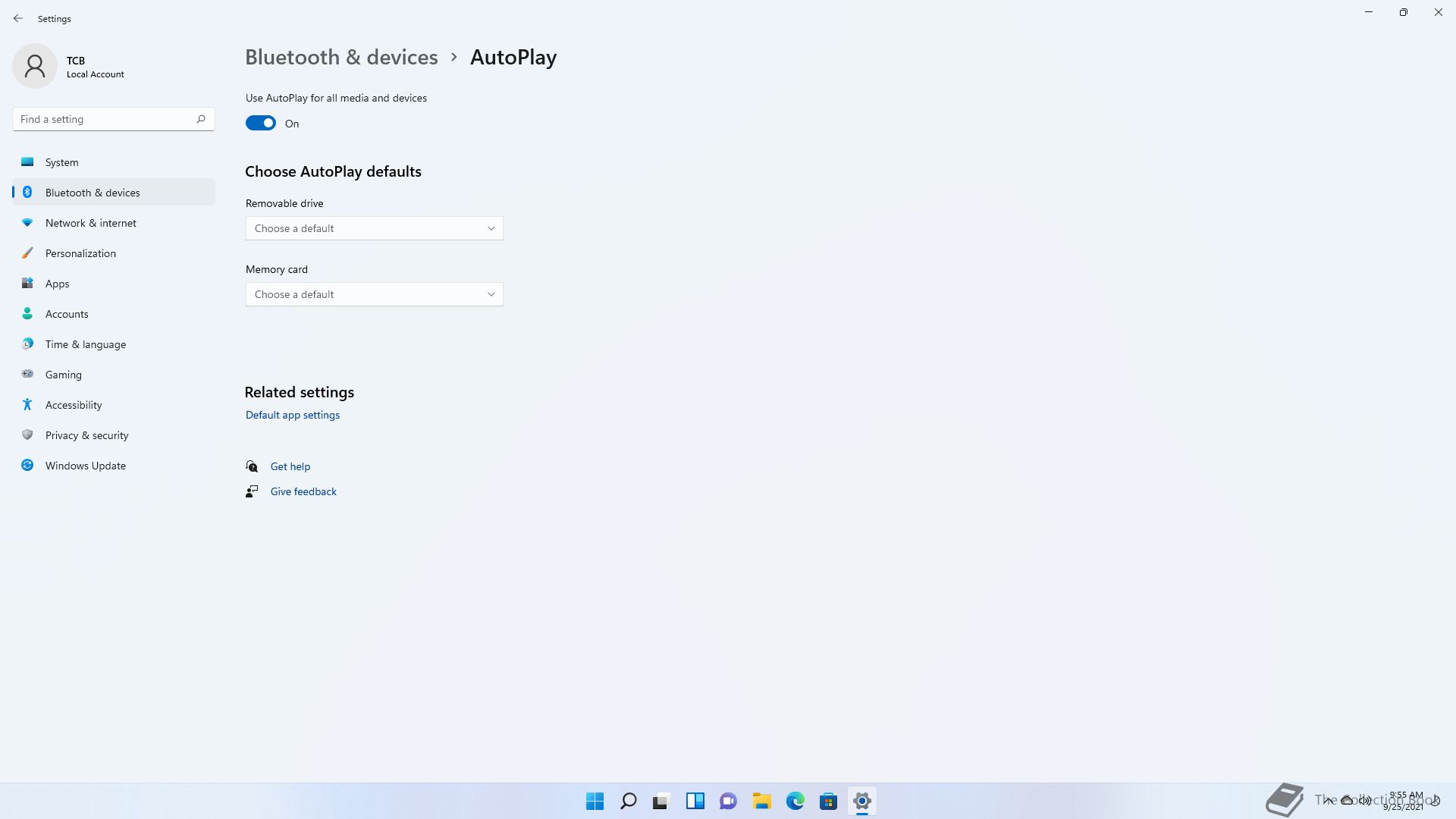
Task: Open Chat from the taskbar
Action: click(728, 801)
